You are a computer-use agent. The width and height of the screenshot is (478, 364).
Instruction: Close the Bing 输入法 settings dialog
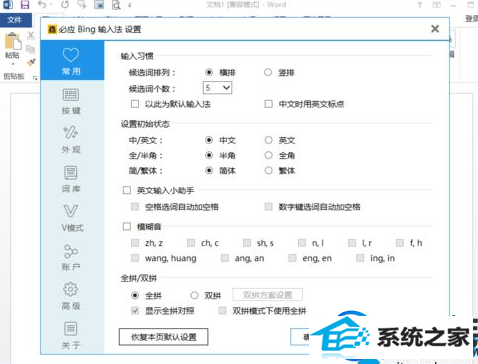click(435, 29)
